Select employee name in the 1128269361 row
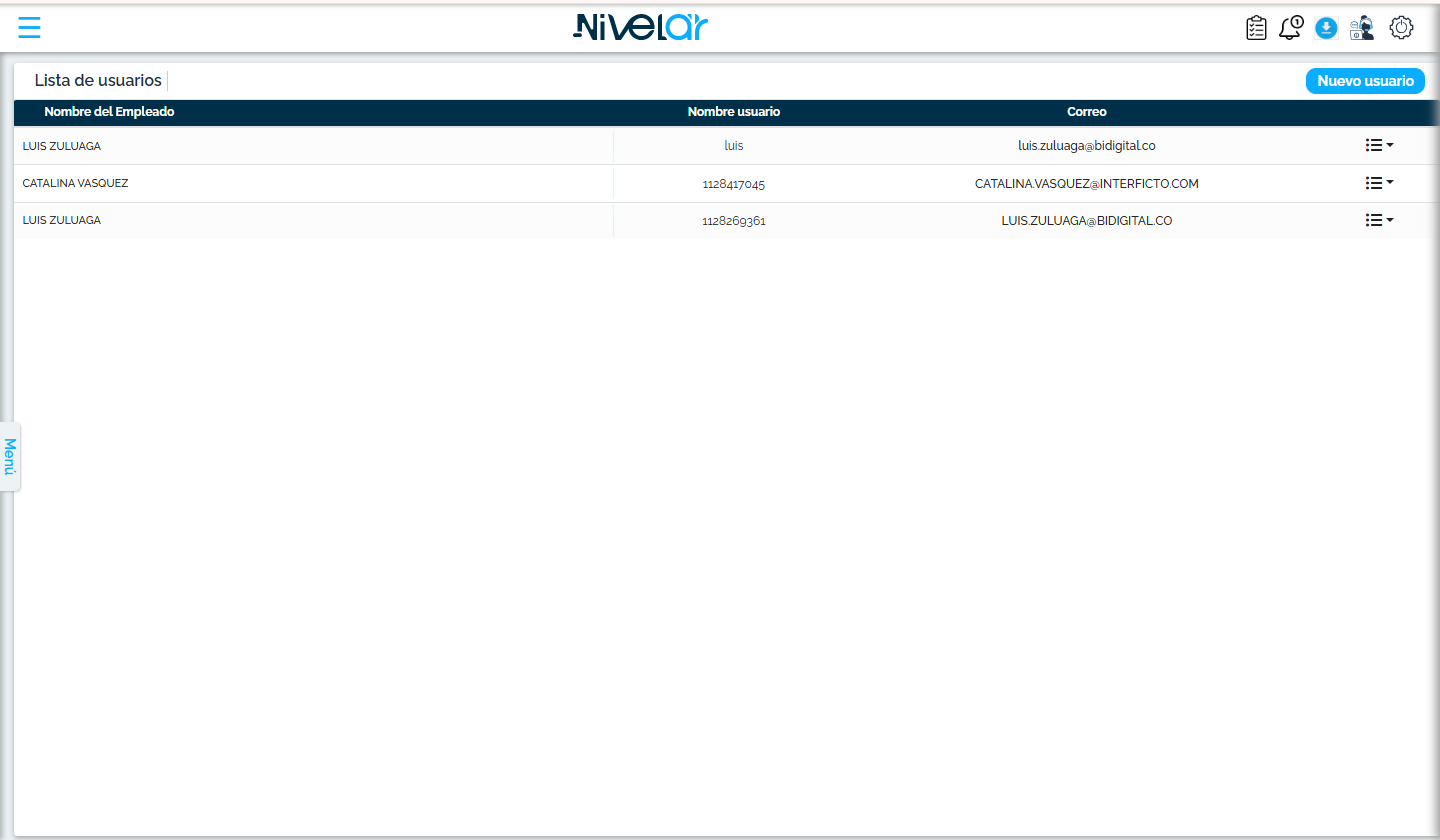Image resolution: width=1440 pixels, height=840 pixels. [x=62, y=220]
